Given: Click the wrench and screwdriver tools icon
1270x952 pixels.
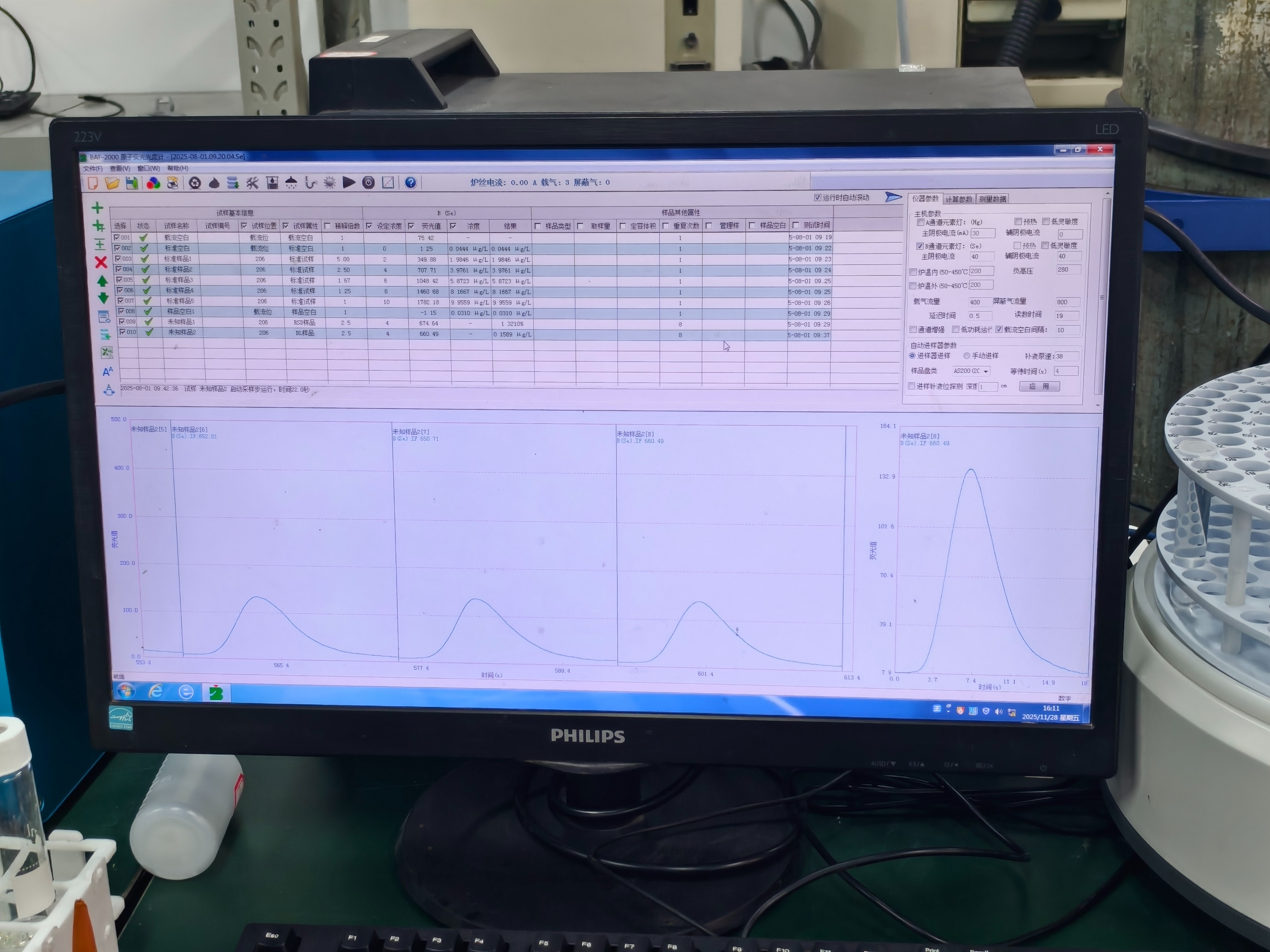Looking at the screenshot, I should (253, 183).
